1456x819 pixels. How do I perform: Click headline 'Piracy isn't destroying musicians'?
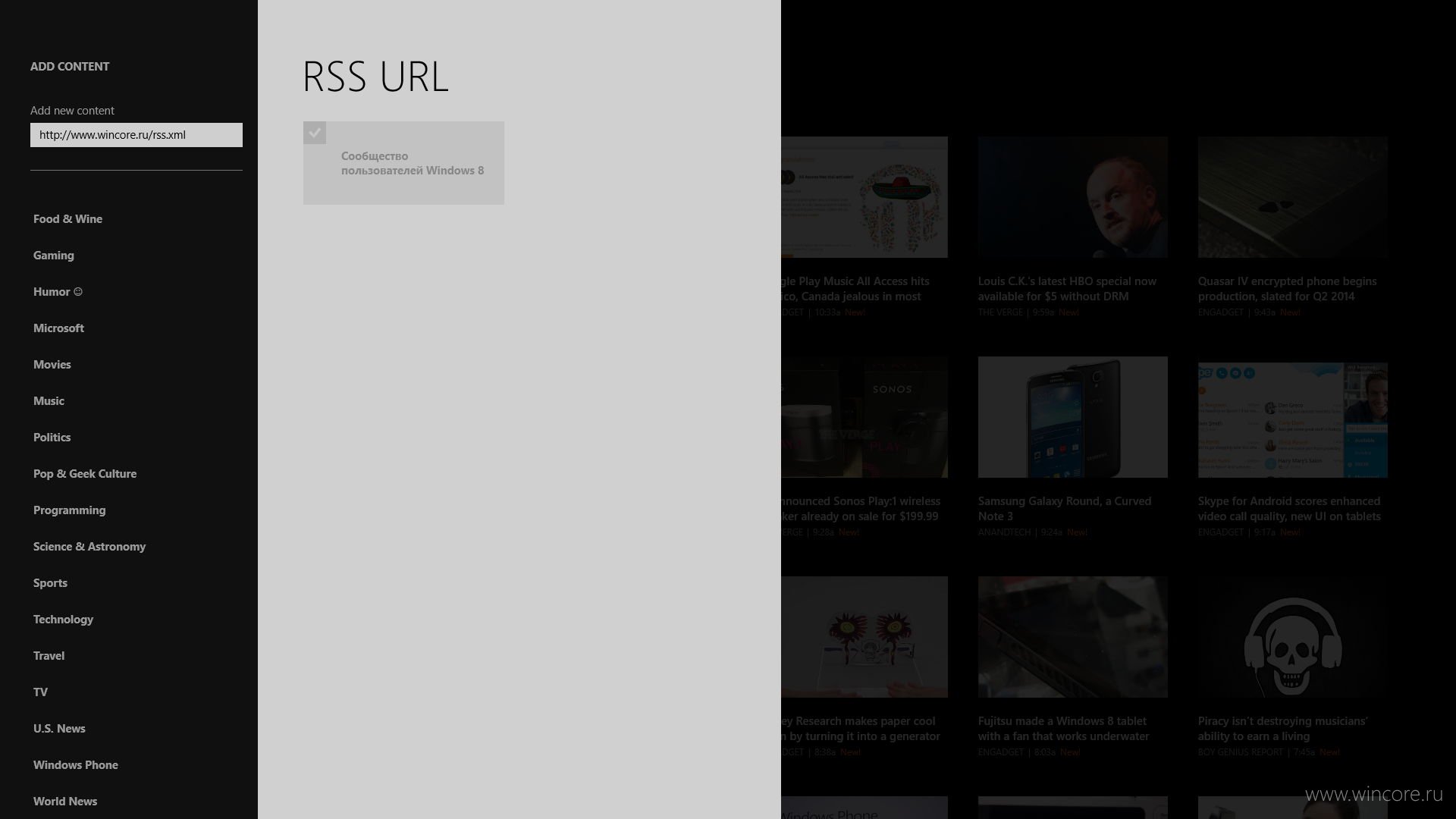(x=1283, y=729)
